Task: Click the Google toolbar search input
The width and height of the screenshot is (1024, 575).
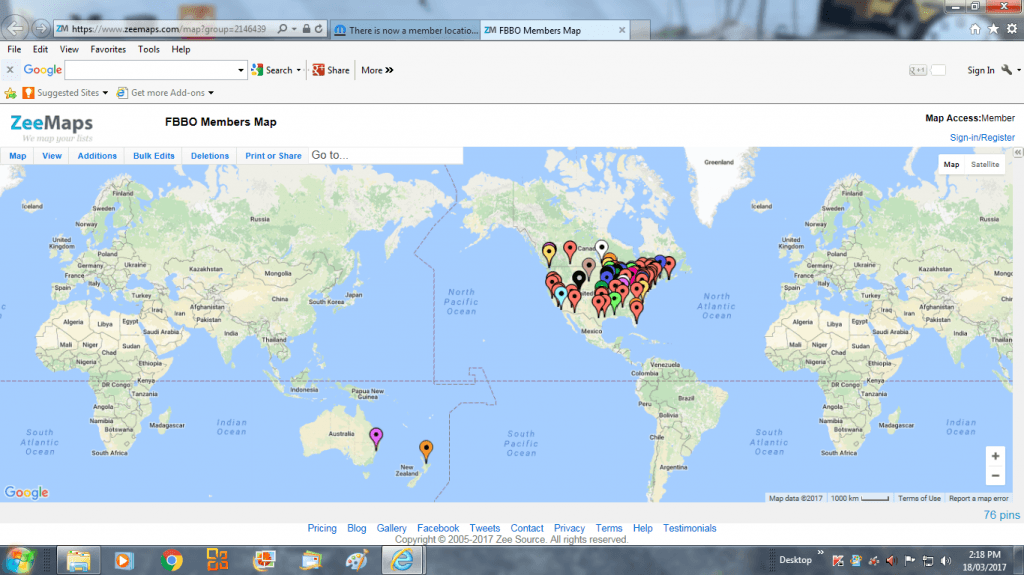Action: [x=151, y=70]
